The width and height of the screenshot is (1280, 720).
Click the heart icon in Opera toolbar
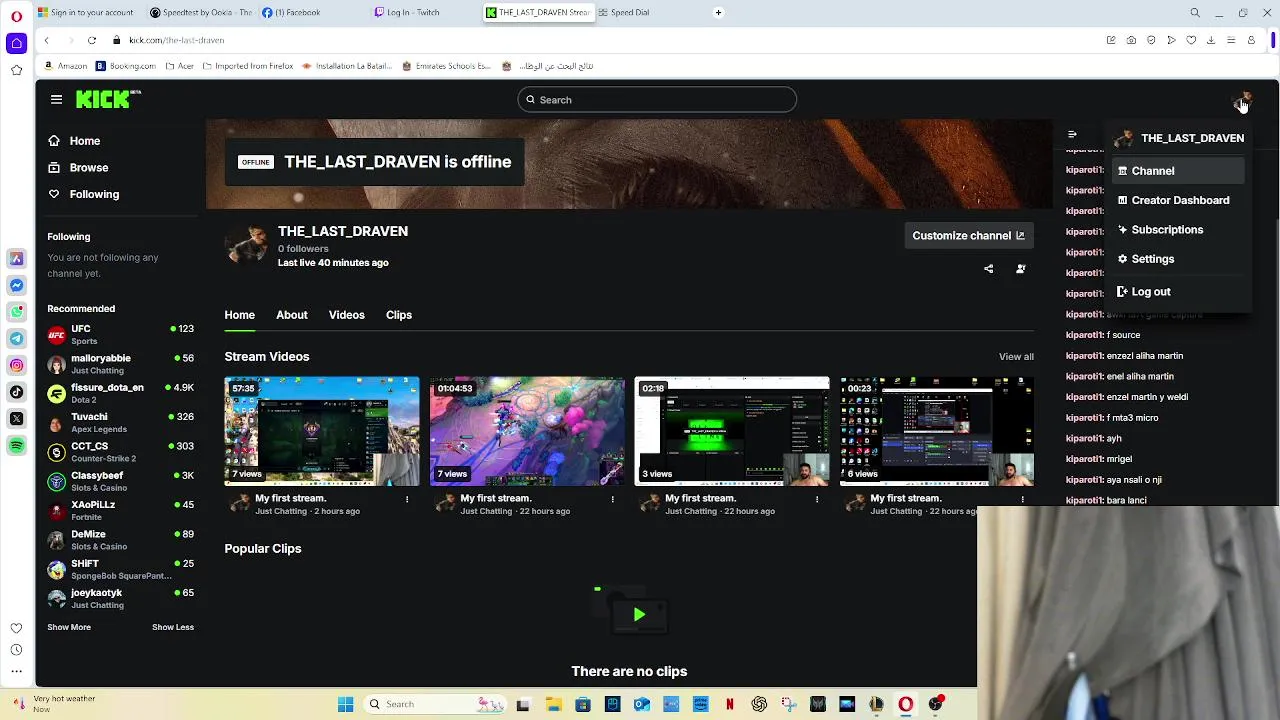click(1191, 40)
